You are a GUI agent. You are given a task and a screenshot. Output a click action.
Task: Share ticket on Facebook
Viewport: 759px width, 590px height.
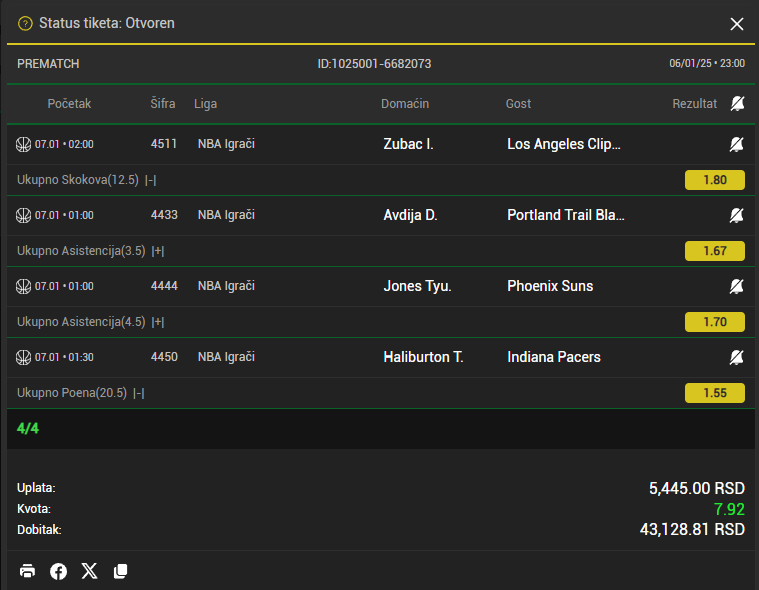tap(59, 571)
